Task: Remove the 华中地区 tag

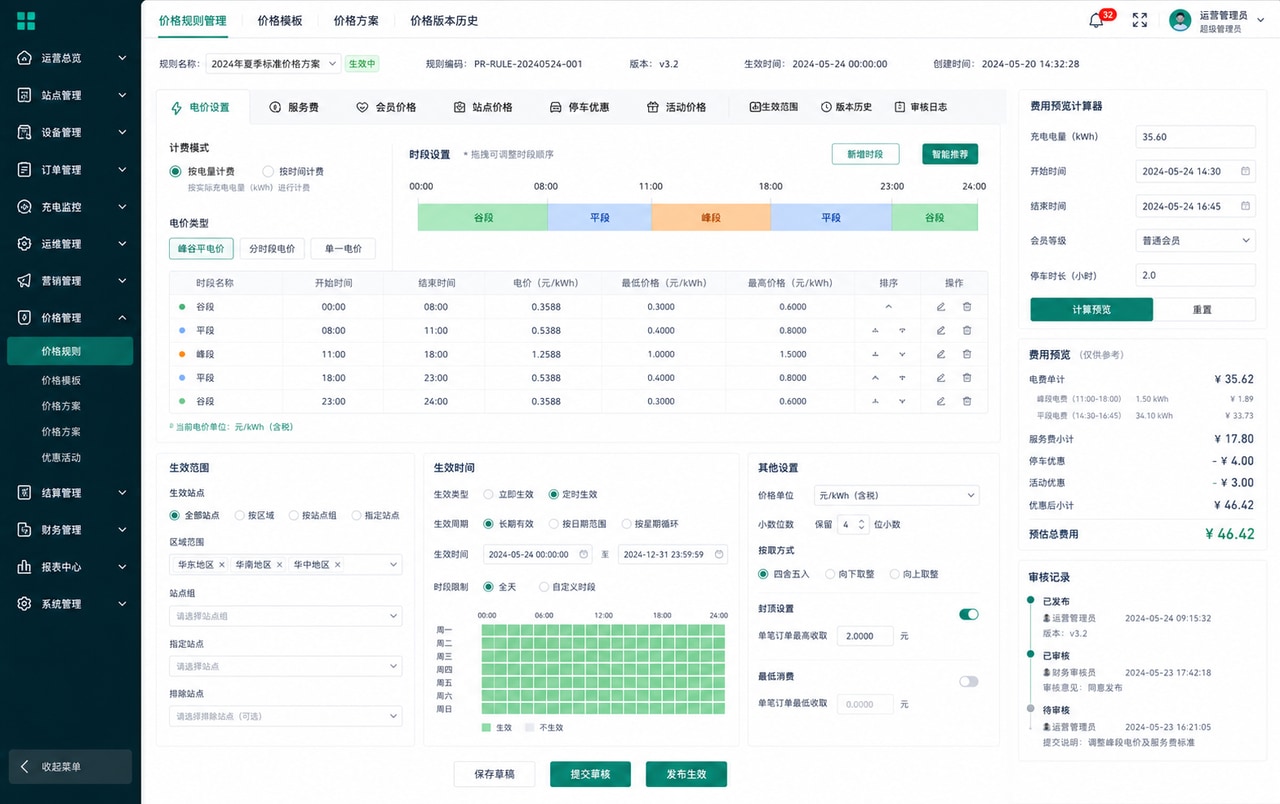Action: 338,565
